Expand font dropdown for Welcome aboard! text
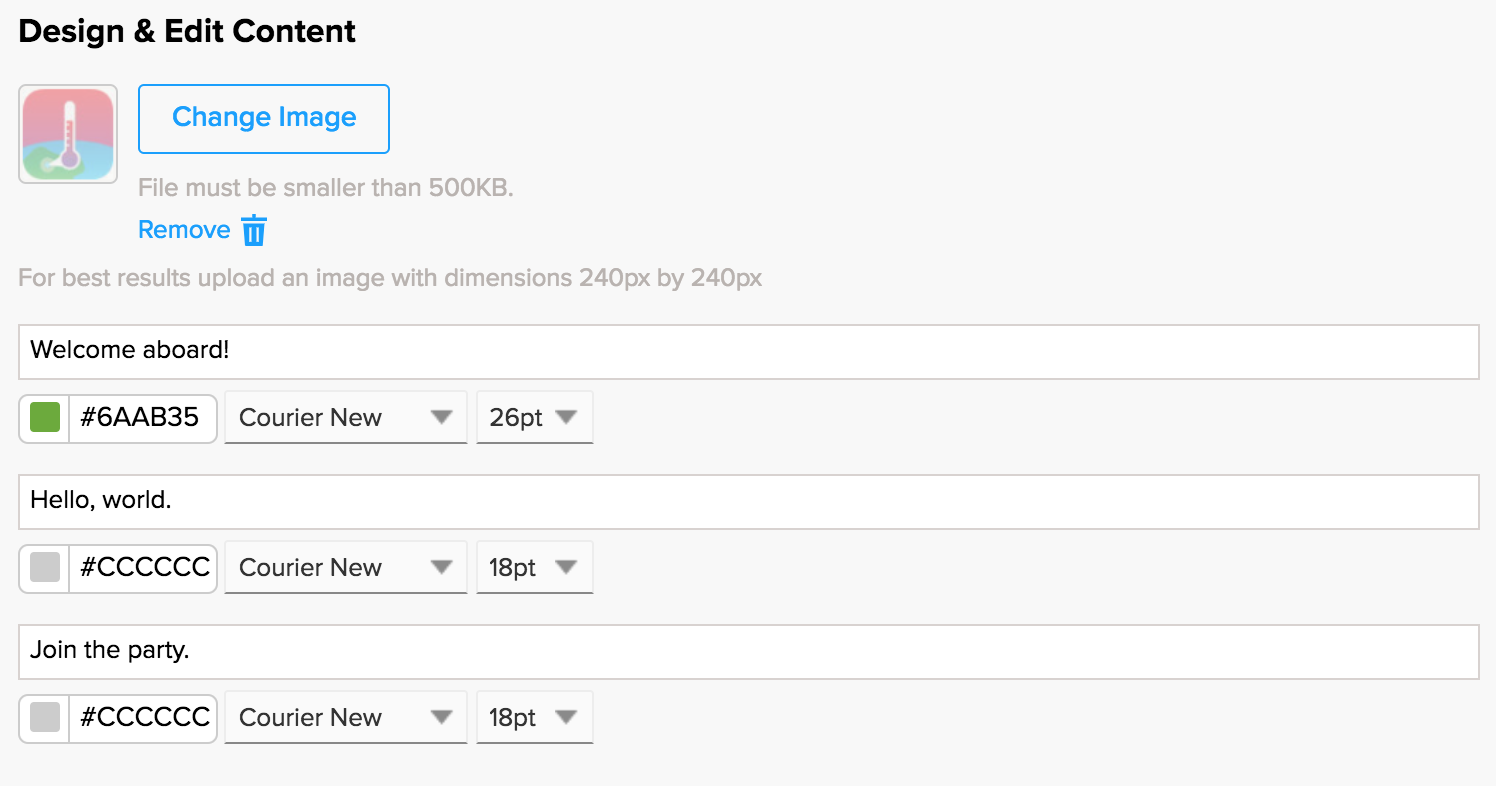The width and height of the screenshot is (1496, 786). (345, 417)
